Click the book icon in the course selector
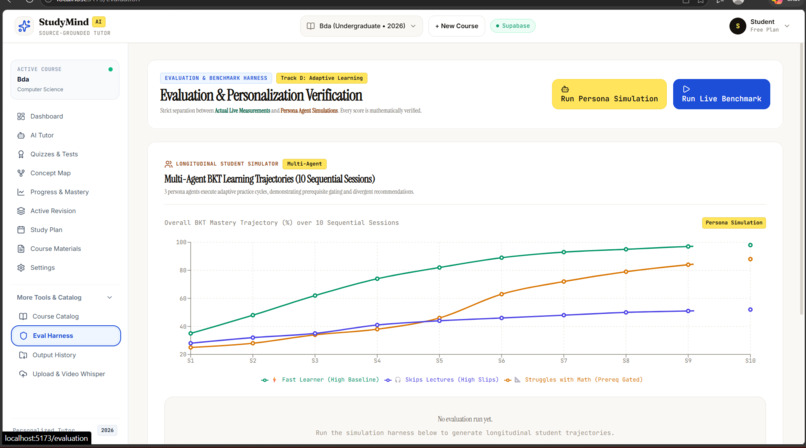Viewport: 806px width, 448px height. pos(310,26)
